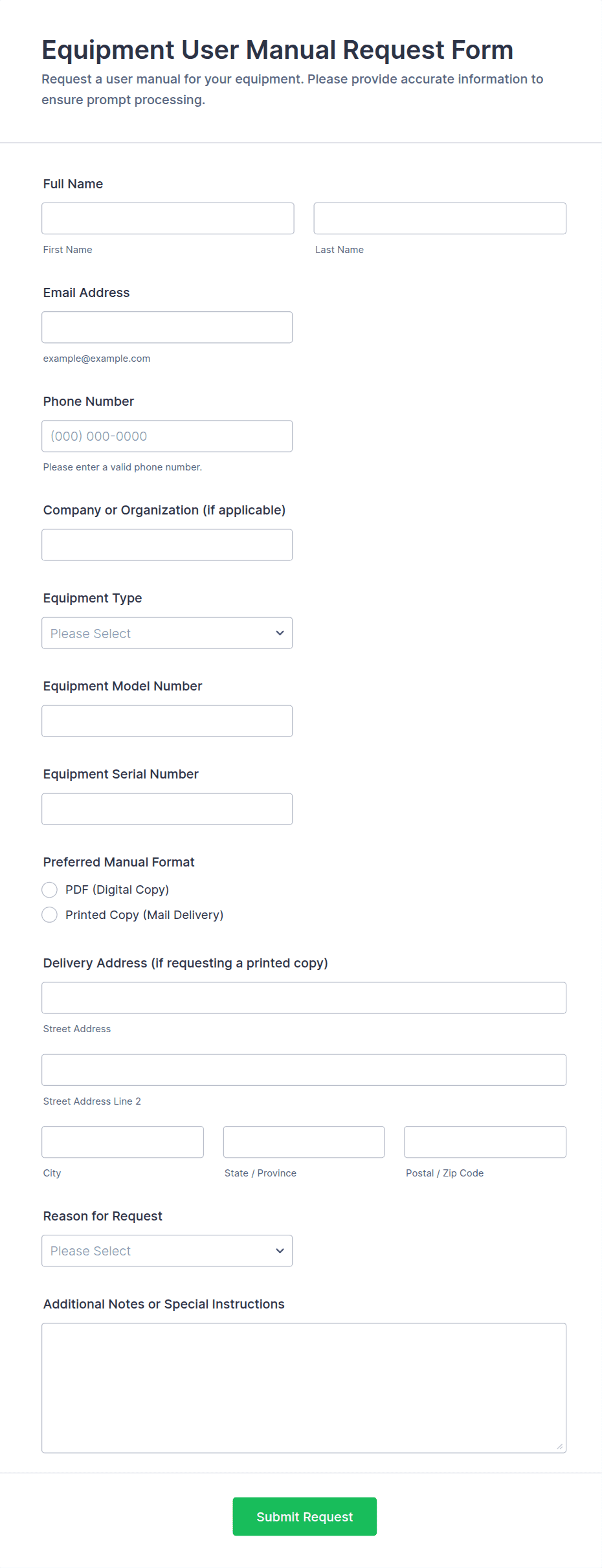
Task: Click the Last Name input field
Action: (440, 219)
